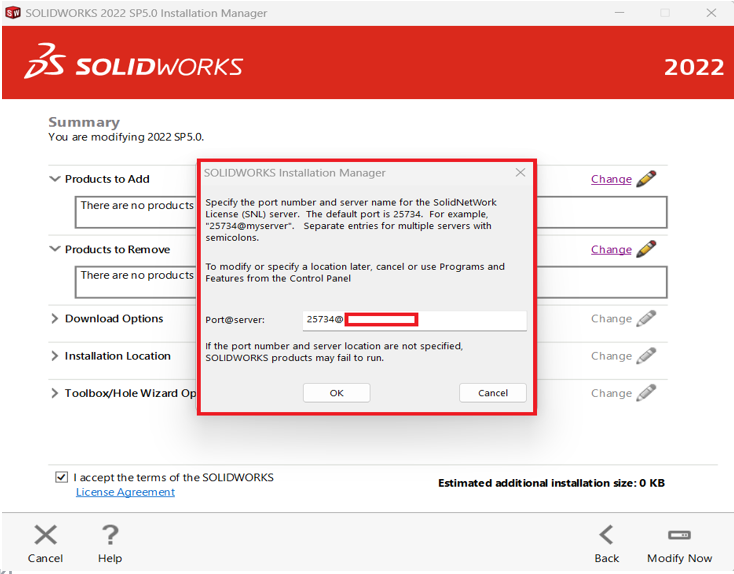Image resolution: width=734 pixels, height=574 pixels.
Task: Collapse the Products to Remove section
Action: [55, 249]
